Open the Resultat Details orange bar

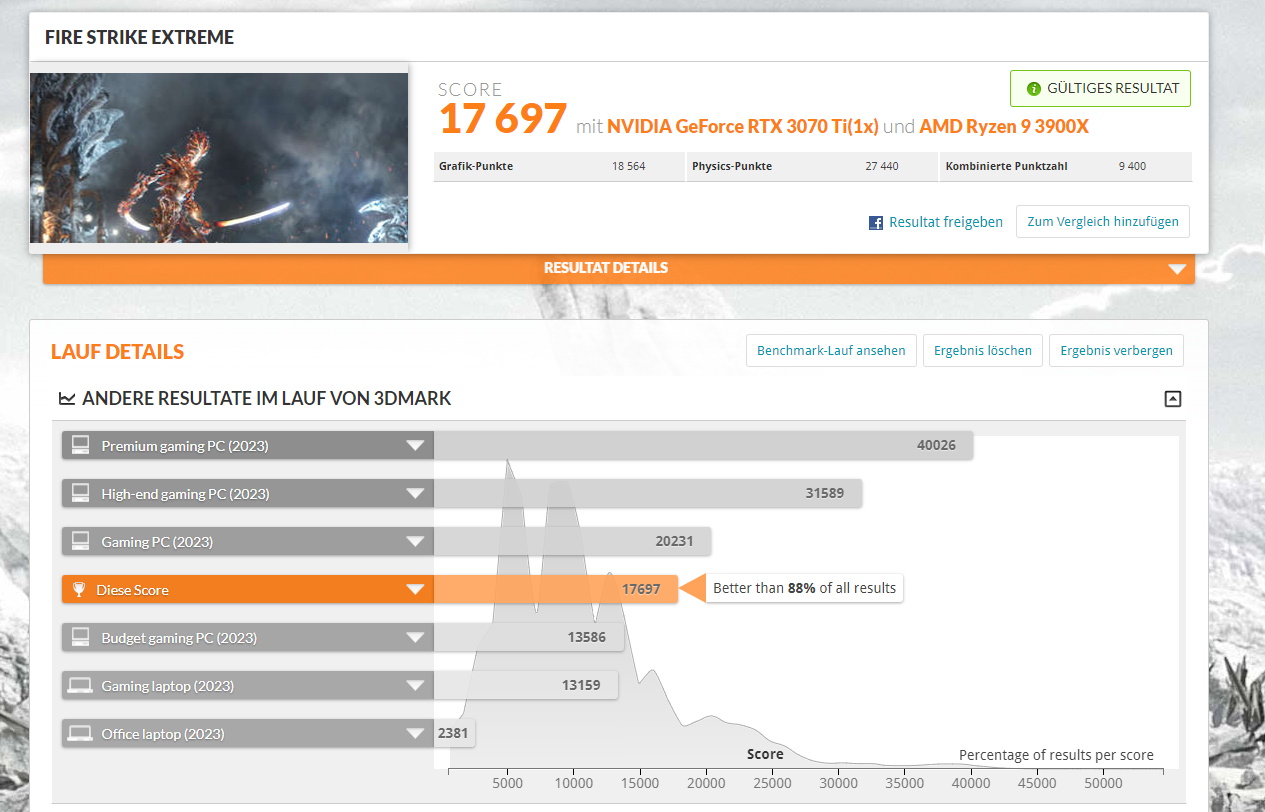tap(619, 268)
